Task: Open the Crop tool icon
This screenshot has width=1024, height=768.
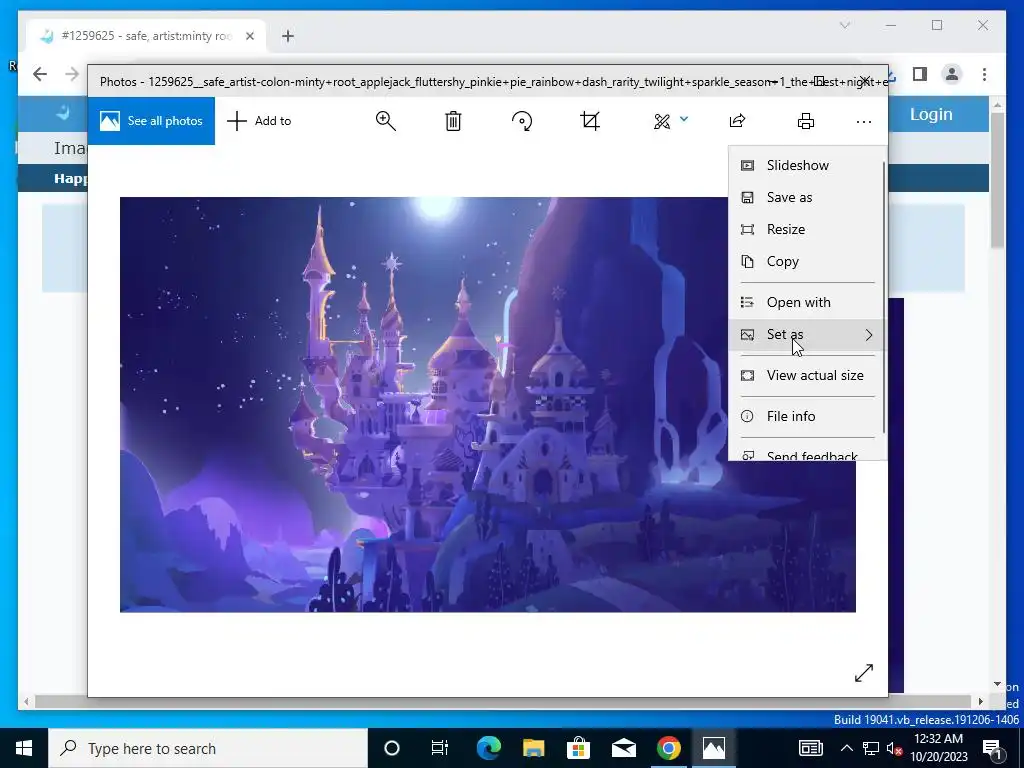Action: pos(590,121)
